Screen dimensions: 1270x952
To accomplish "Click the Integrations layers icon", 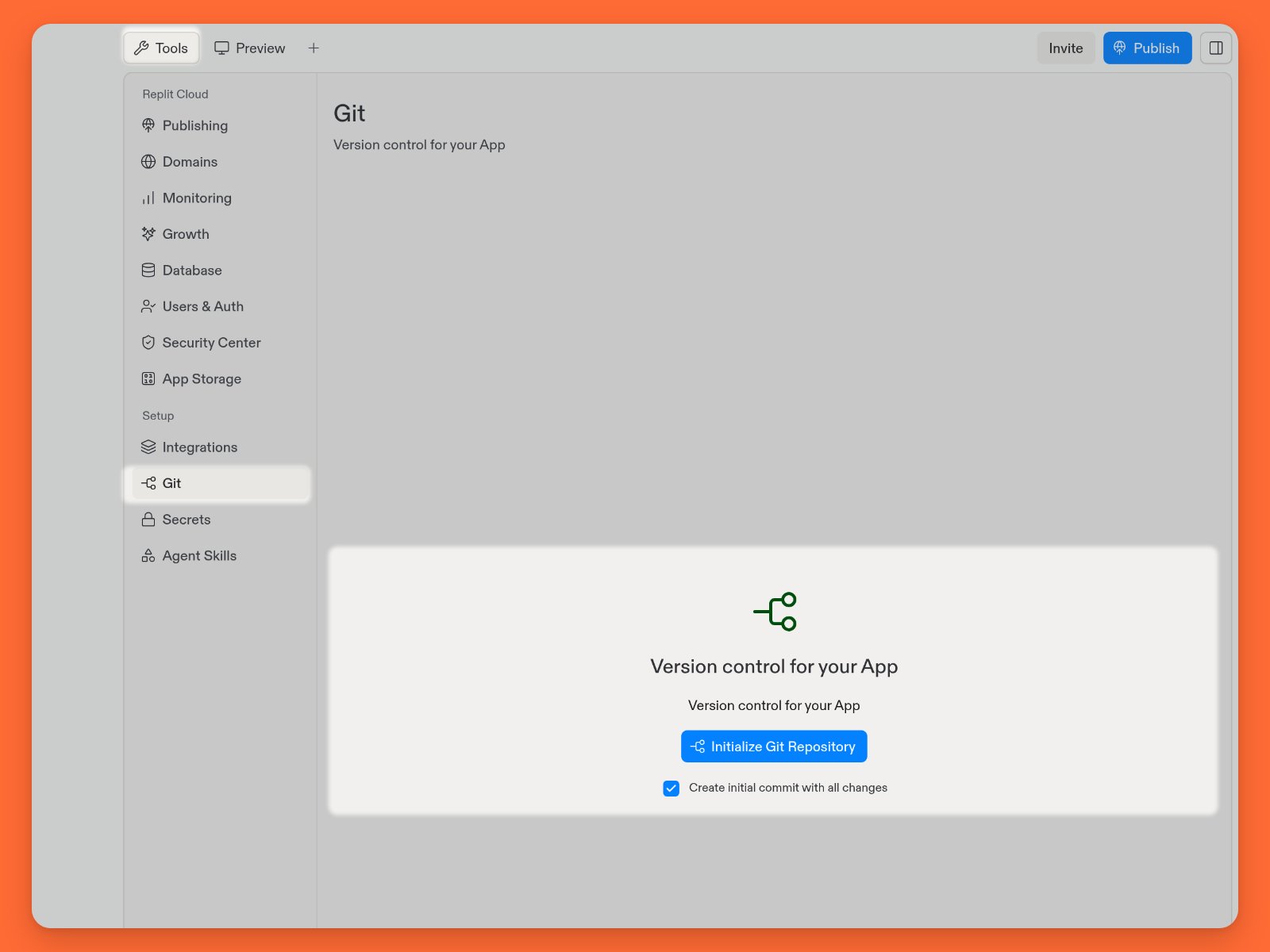I will coord(148,447).
